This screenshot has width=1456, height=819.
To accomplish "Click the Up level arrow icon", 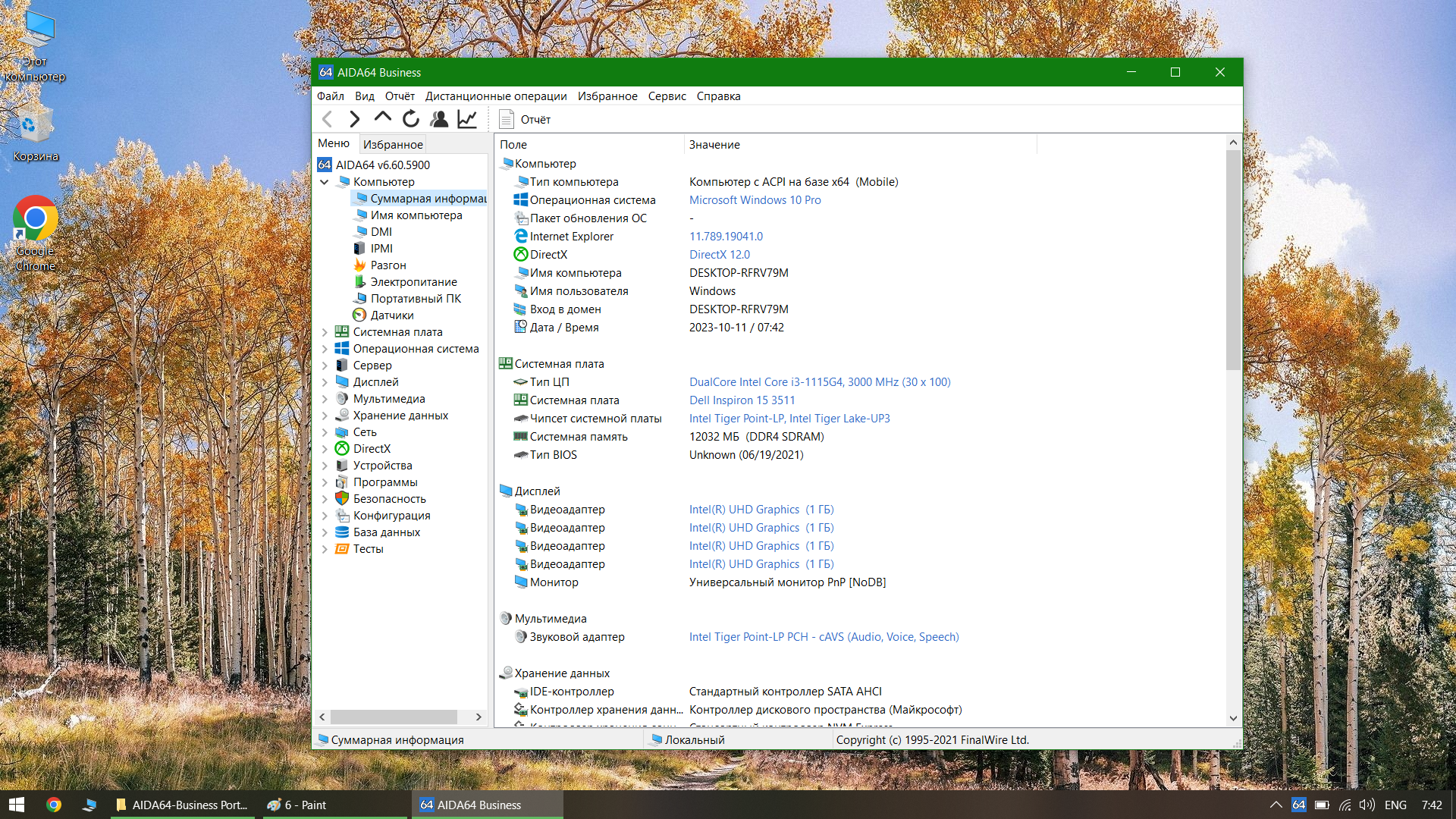I will [x=382, y=118].
